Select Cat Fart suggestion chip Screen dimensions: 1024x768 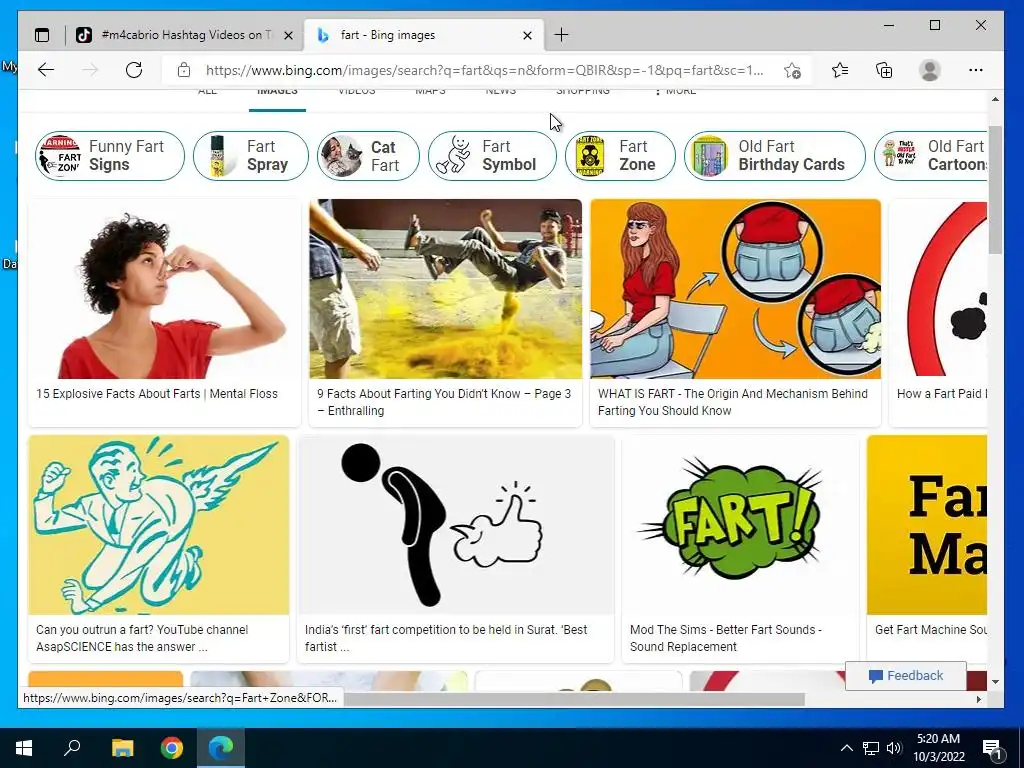coord(368,155)
